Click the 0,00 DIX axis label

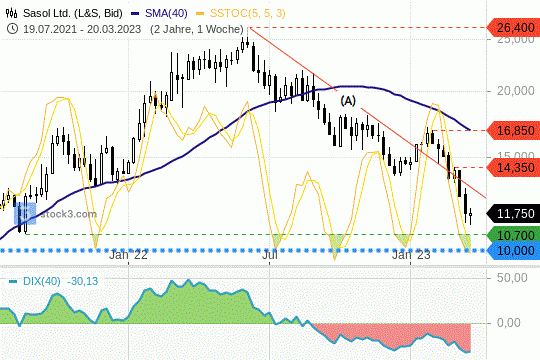(509, 323)
